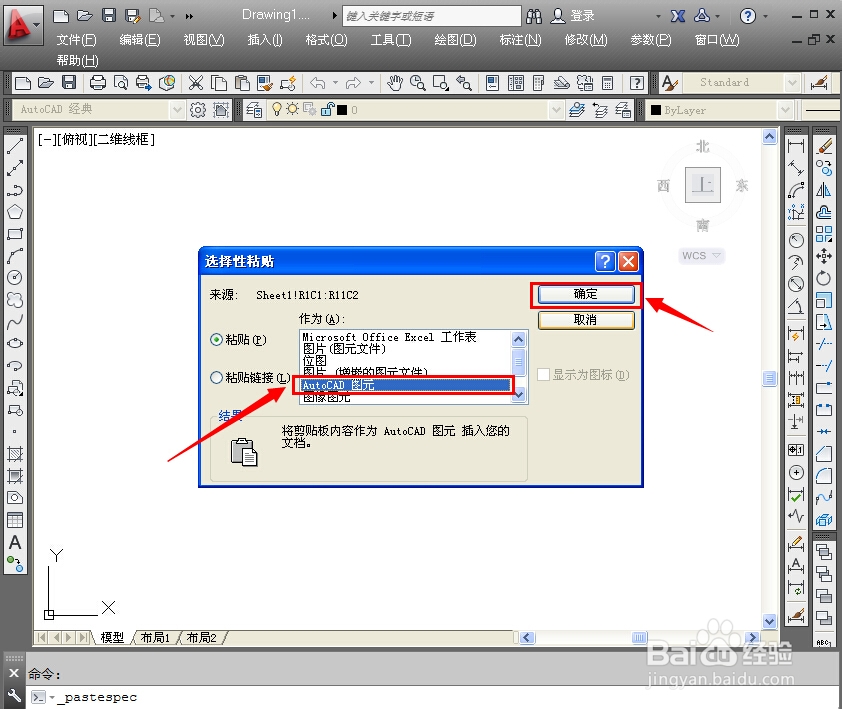Click the search keyword input field
This screenshot has width=842, height=709.
pyautogui.click(x=432, y=16)
